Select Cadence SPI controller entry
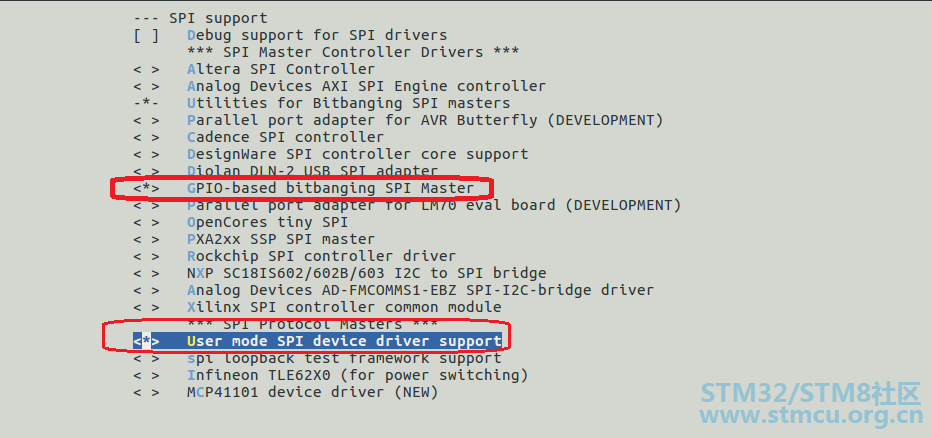 pos(259,137)
